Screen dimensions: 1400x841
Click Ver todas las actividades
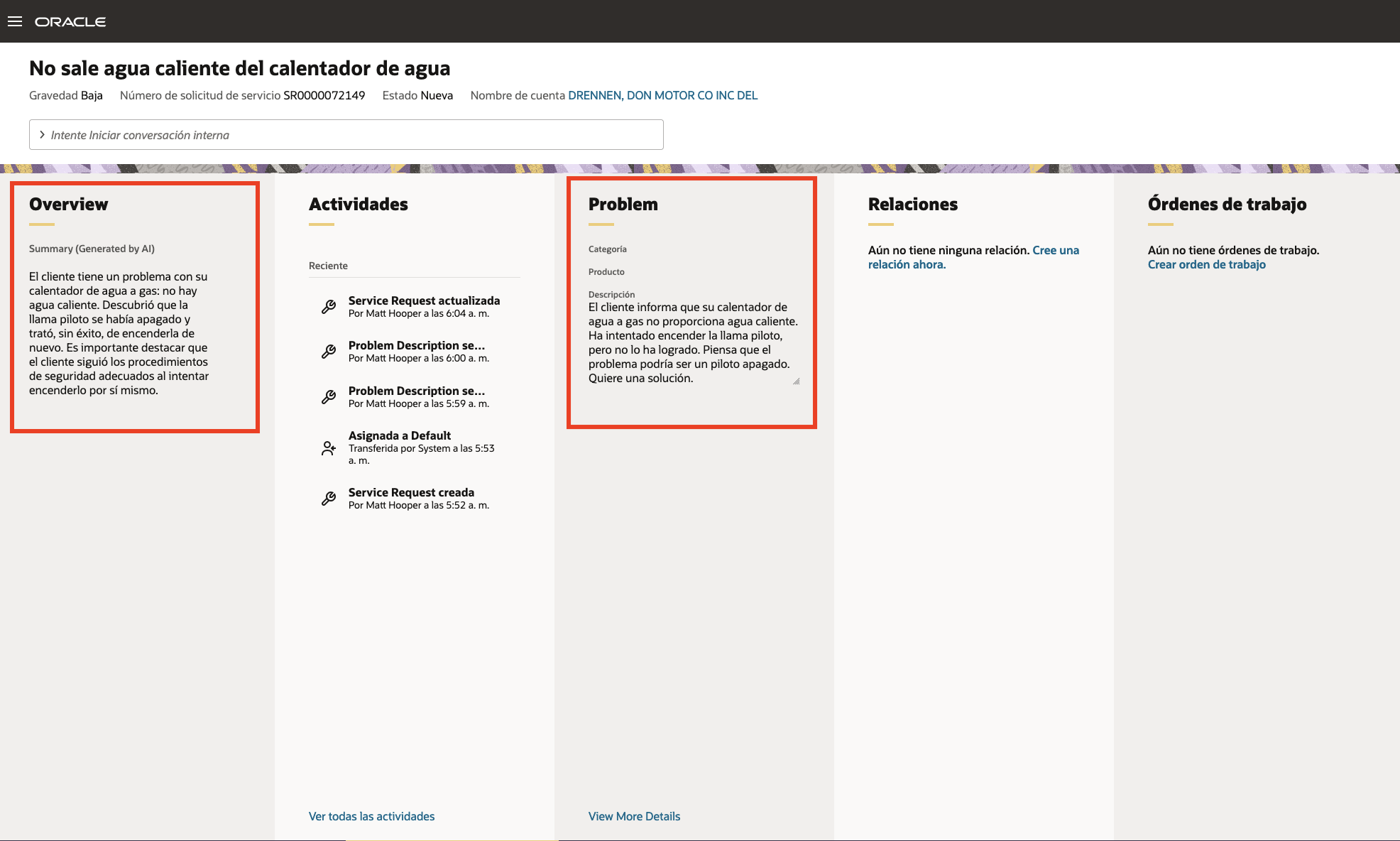[x=371, y=816]
